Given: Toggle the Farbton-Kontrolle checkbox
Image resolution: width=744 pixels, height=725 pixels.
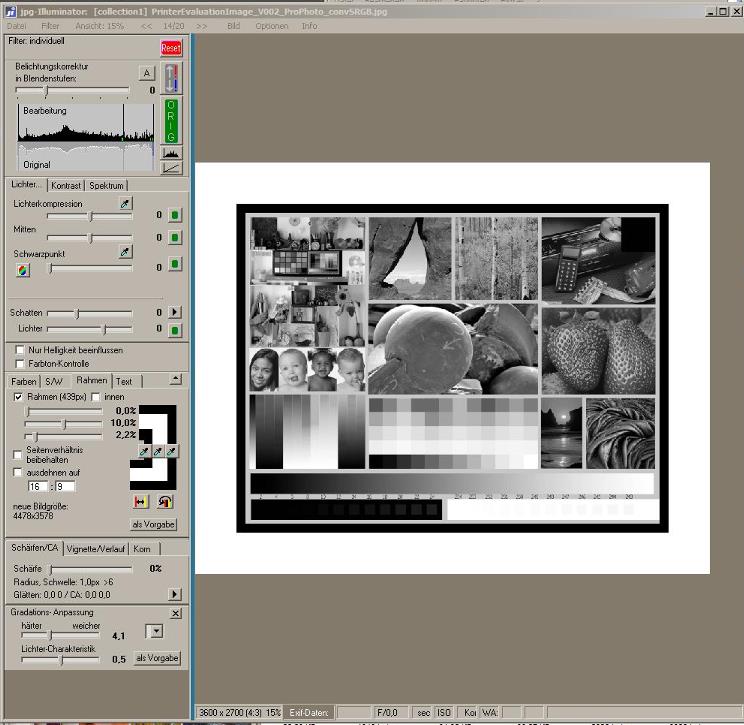Looking at the screenshot, I should [20, 364].
